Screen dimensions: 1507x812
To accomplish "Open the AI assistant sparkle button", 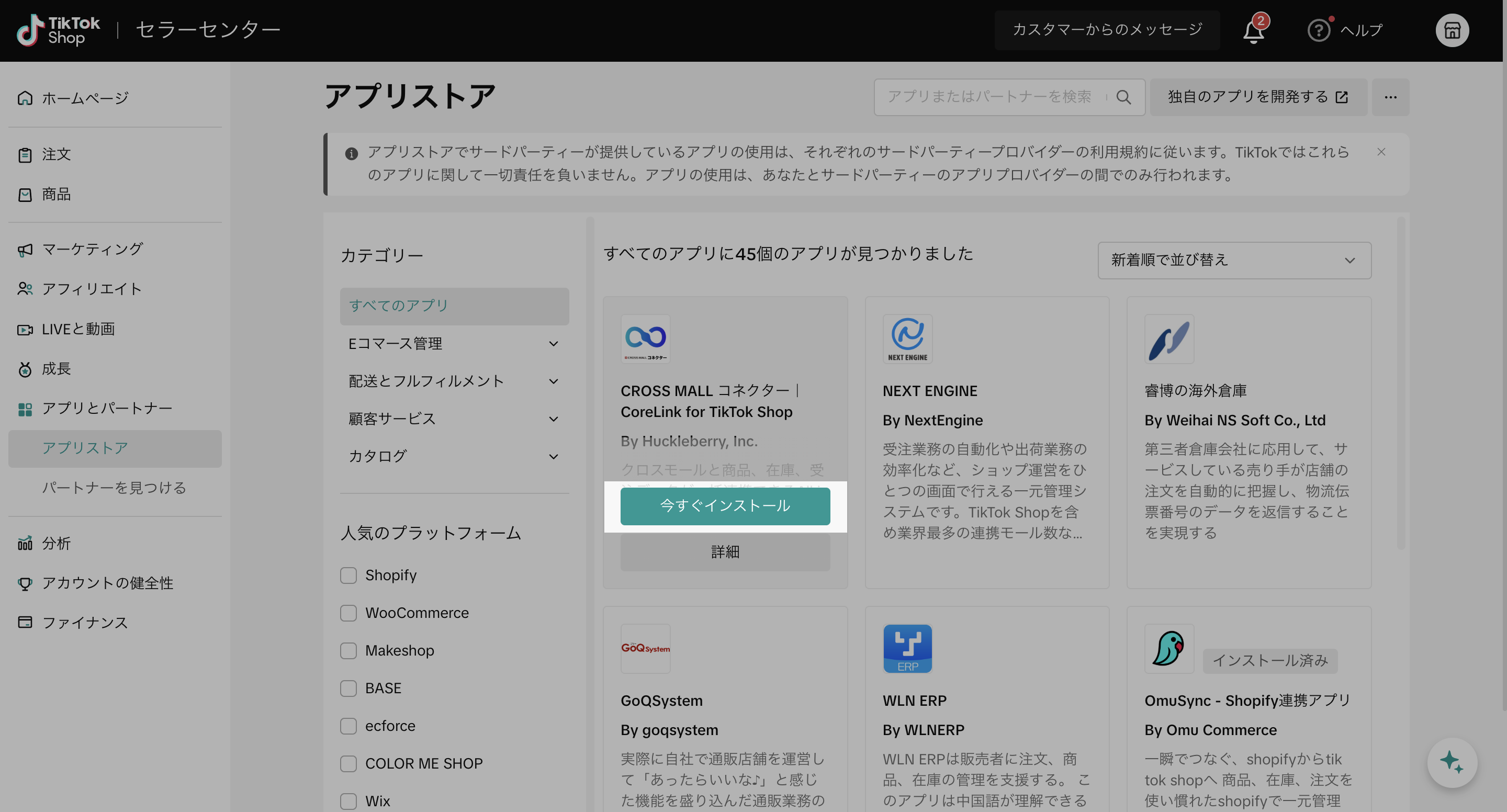I will 1452,762.
